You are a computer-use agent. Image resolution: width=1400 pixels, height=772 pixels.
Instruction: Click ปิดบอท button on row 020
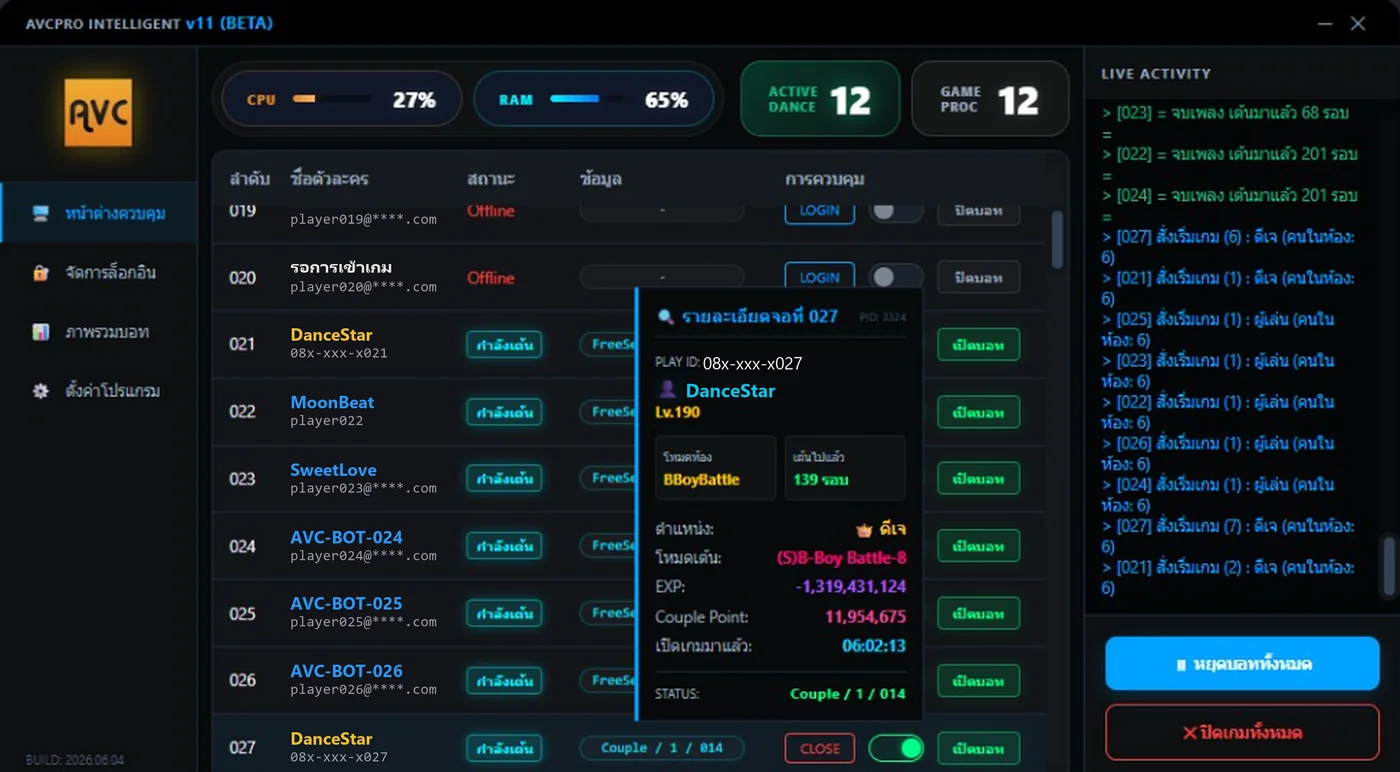click(x=978, y=277)
